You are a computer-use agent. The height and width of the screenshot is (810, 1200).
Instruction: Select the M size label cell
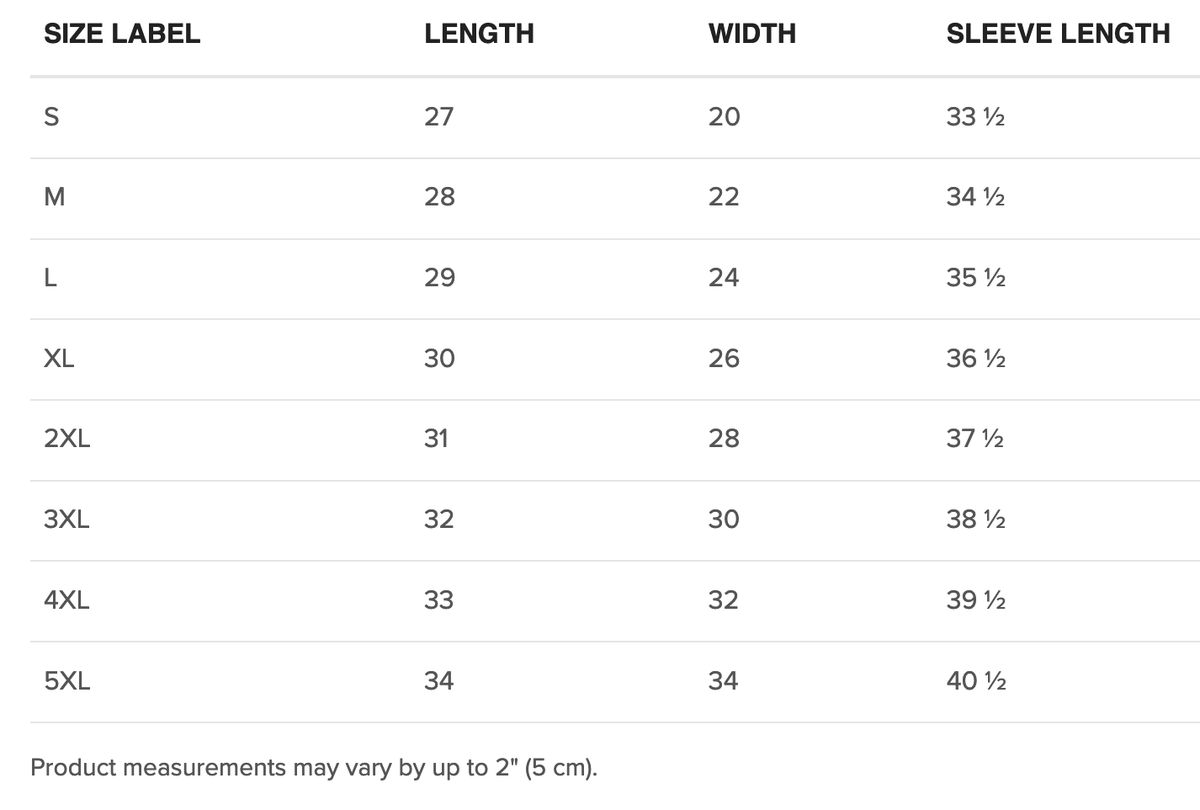(55, 198)
